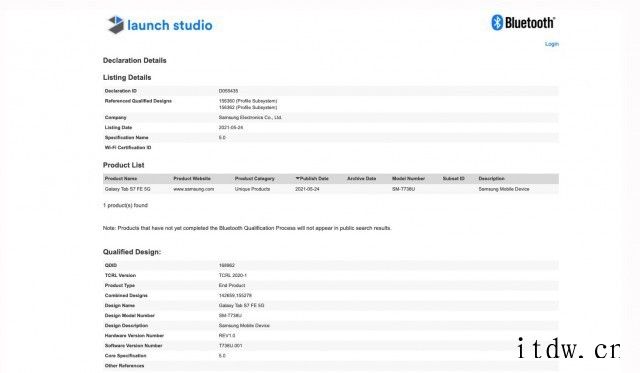Select Unique Products category cell
The height and width of the screenshot is (373, 640).
pyautogui.click(x=252, y=189)
